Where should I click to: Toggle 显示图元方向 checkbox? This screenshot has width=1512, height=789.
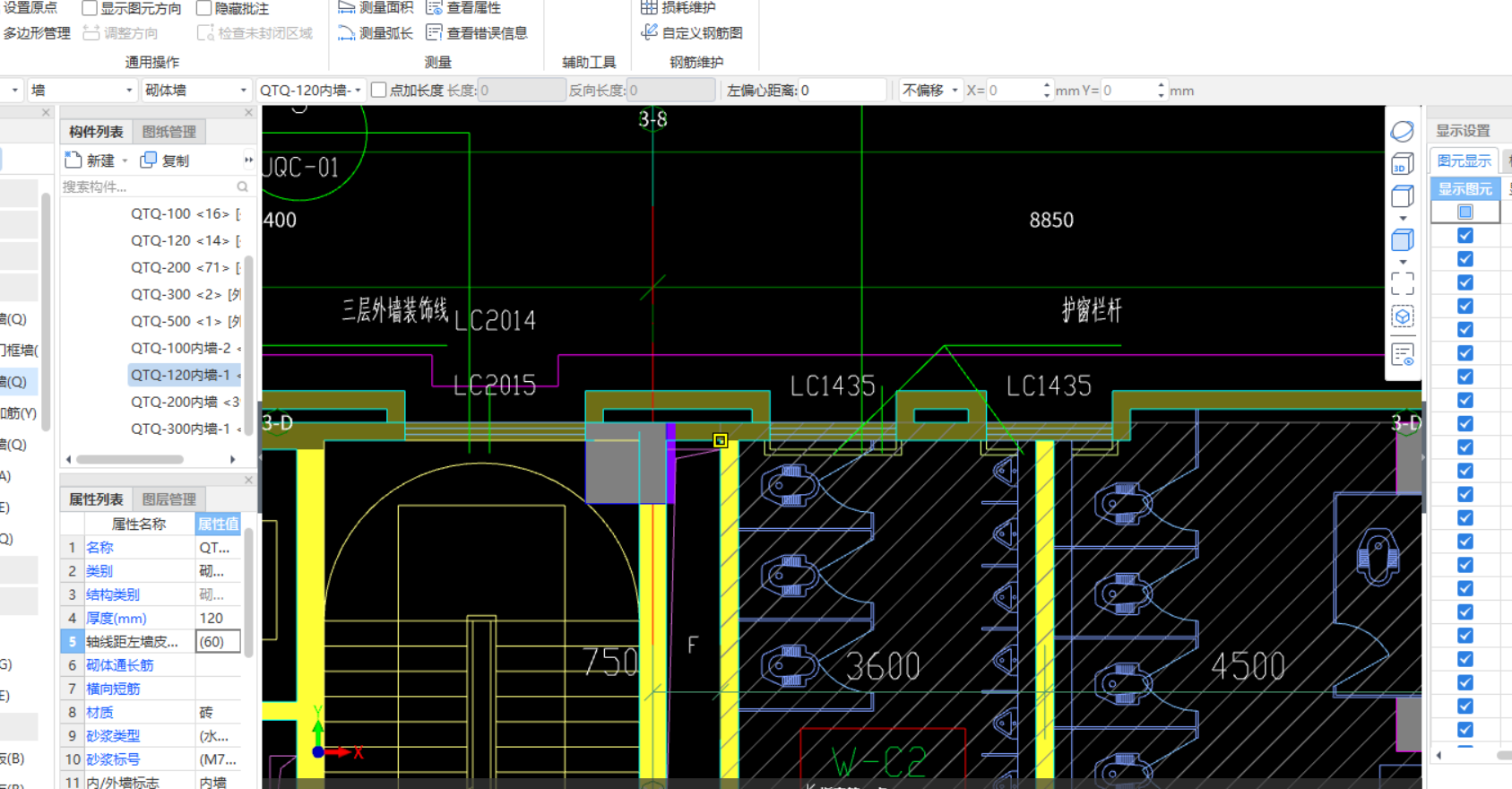coord(90,8)
